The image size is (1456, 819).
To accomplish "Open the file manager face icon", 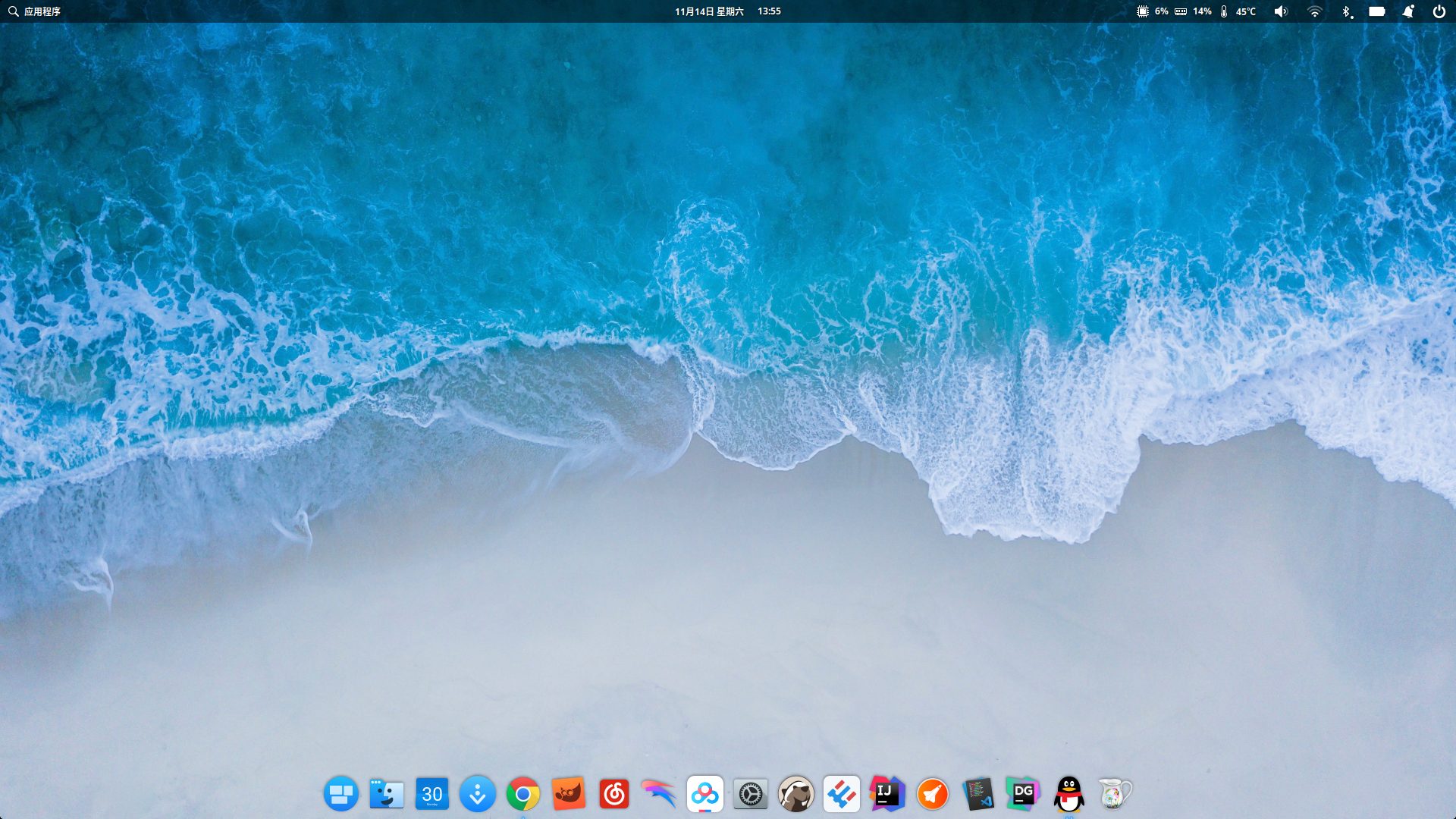I will 386,794.
